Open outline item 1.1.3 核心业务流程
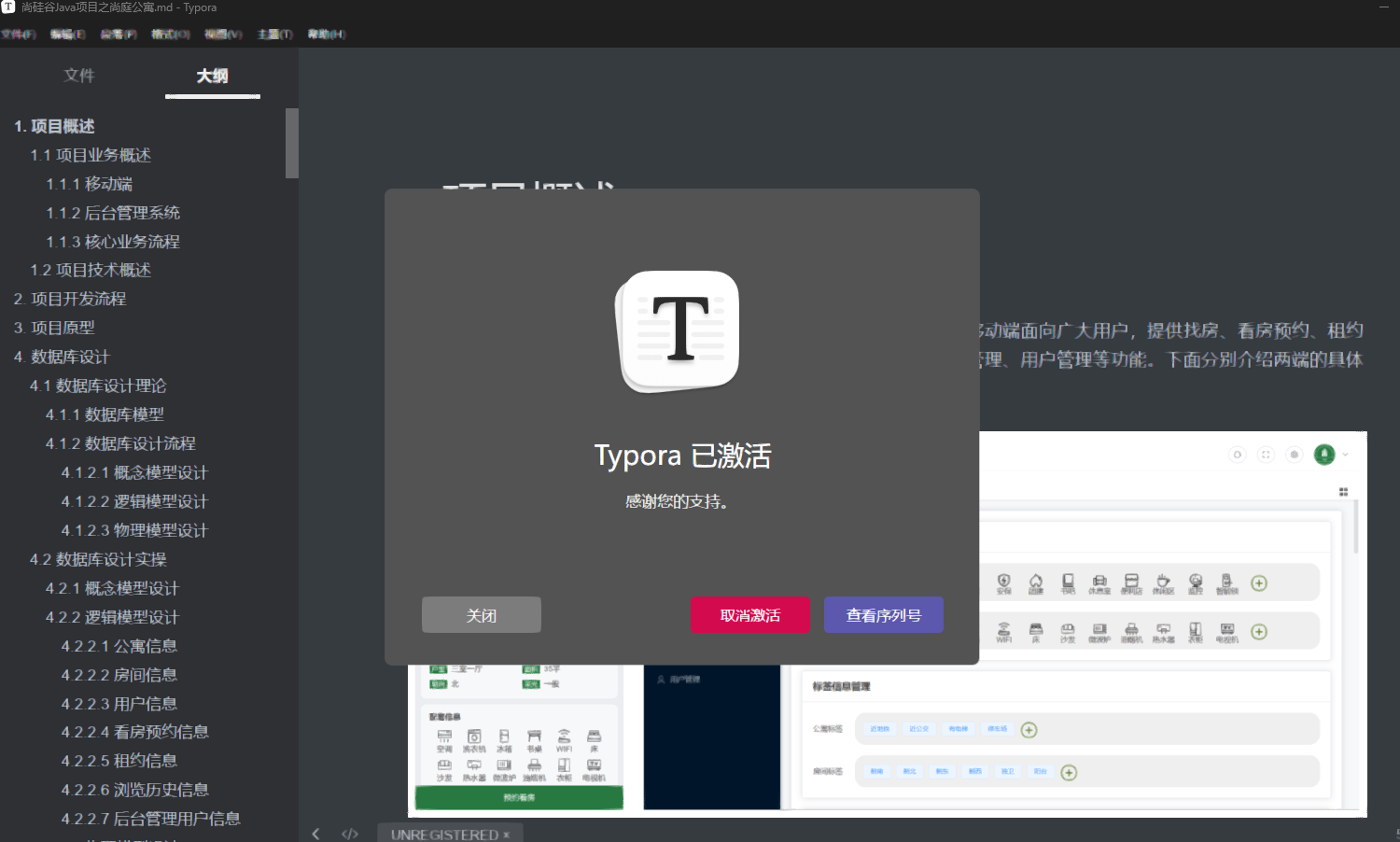This screenshot has height=842, width=1400. 113,242
